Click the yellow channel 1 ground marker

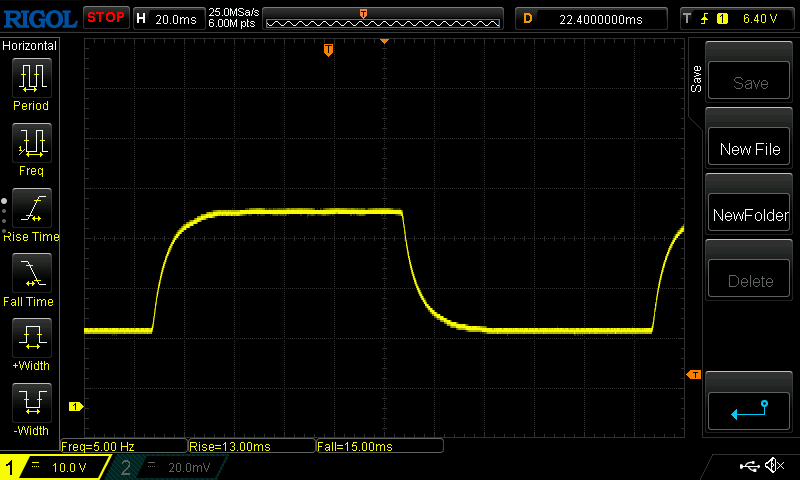pyautogui.click(x=76, y=407)
